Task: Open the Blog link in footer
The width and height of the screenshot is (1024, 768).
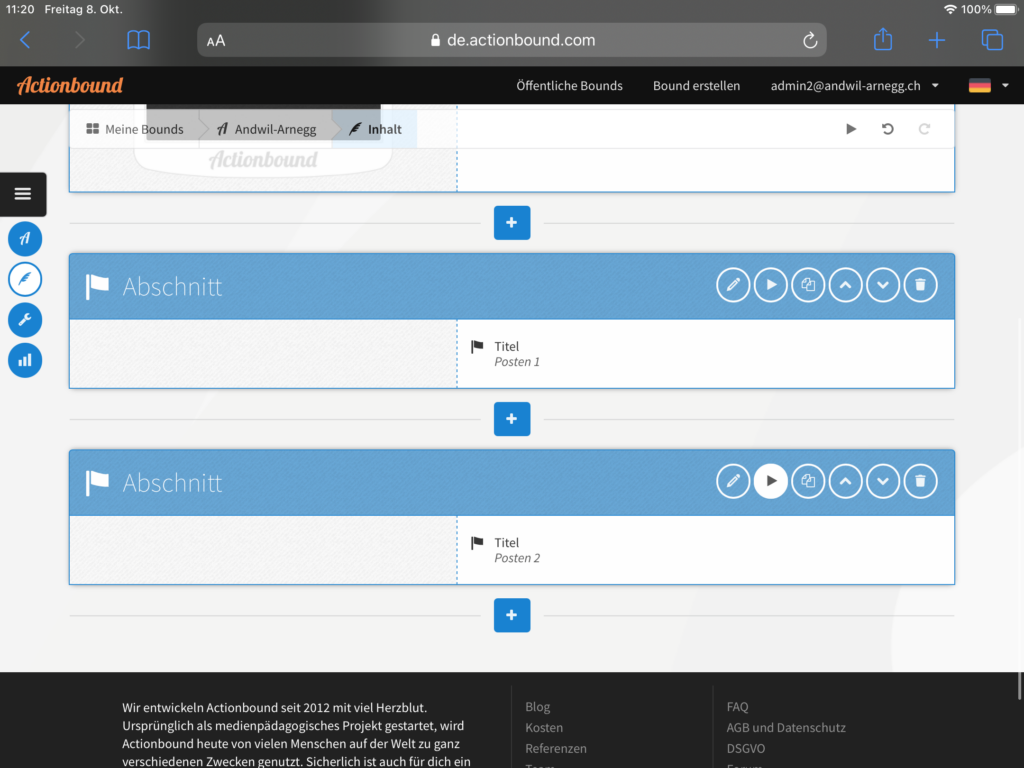Action: click(x=537, y=707)
